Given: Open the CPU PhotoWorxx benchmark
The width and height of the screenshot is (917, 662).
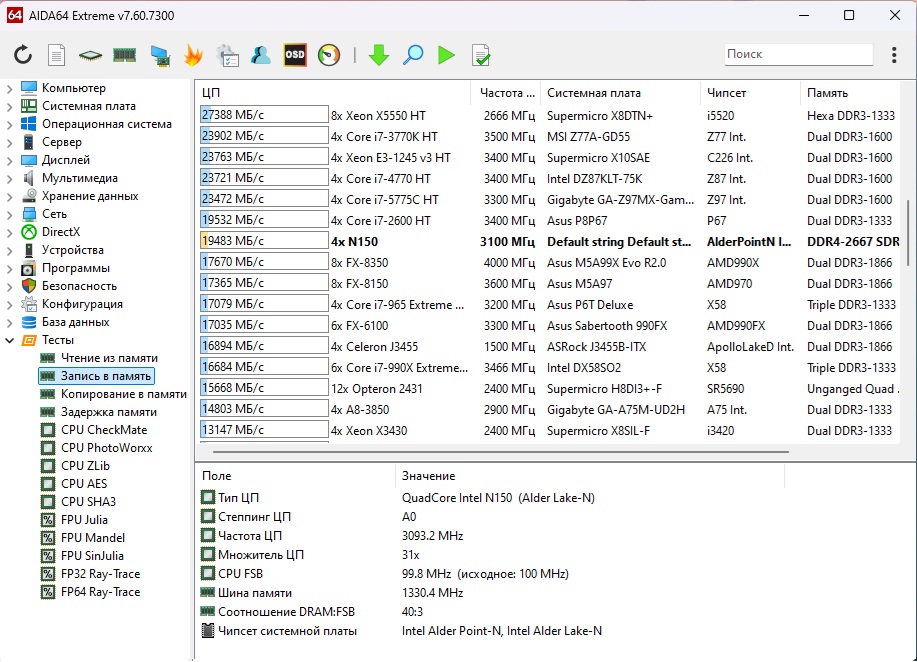Looking at the screenshot, I should click(106, 449).
